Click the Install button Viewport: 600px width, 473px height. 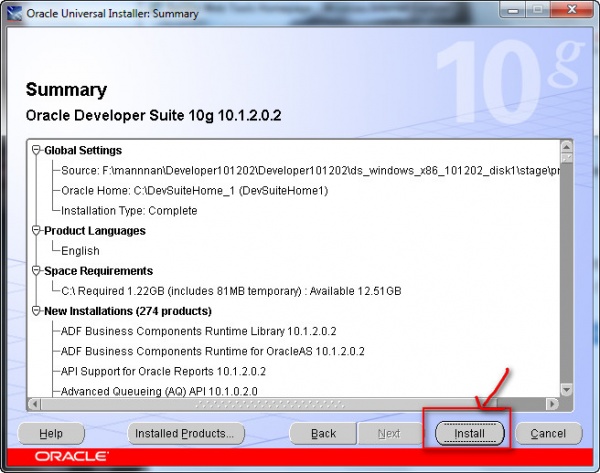click(x=470, y=433)
